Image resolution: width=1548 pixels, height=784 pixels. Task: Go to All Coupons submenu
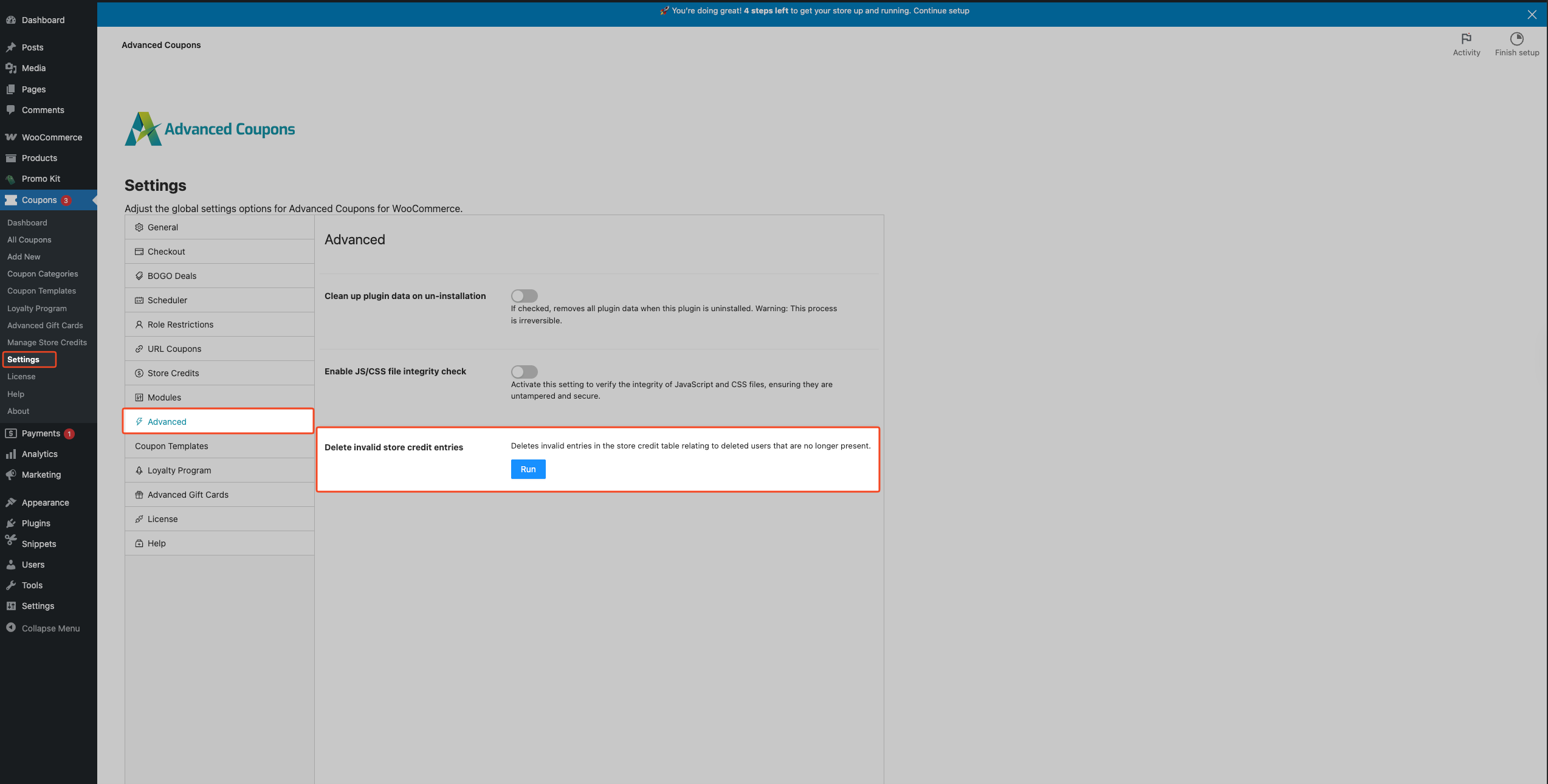click(x=29, y=240)
